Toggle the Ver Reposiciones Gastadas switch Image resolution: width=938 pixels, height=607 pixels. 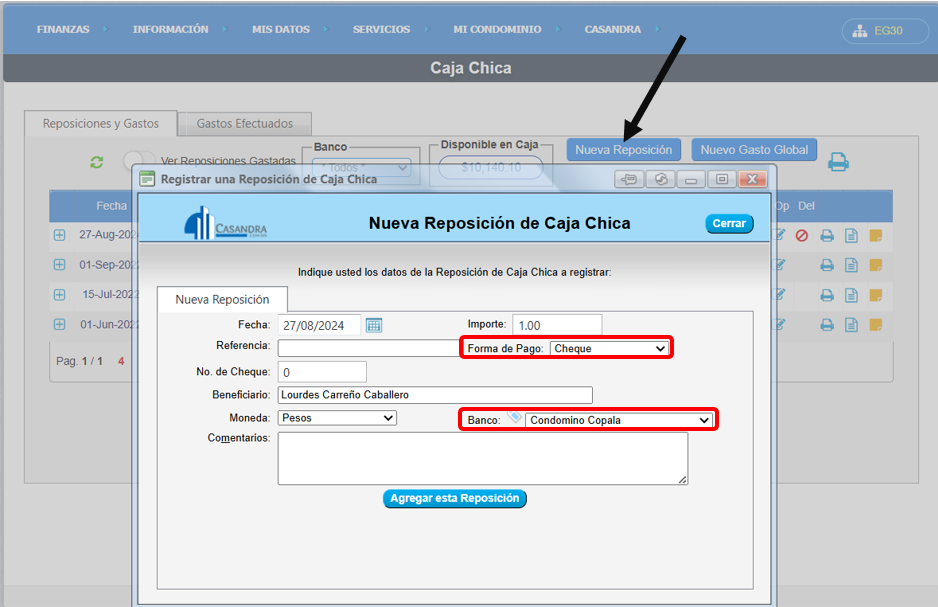pyautogui.click(x=138, y=161)
